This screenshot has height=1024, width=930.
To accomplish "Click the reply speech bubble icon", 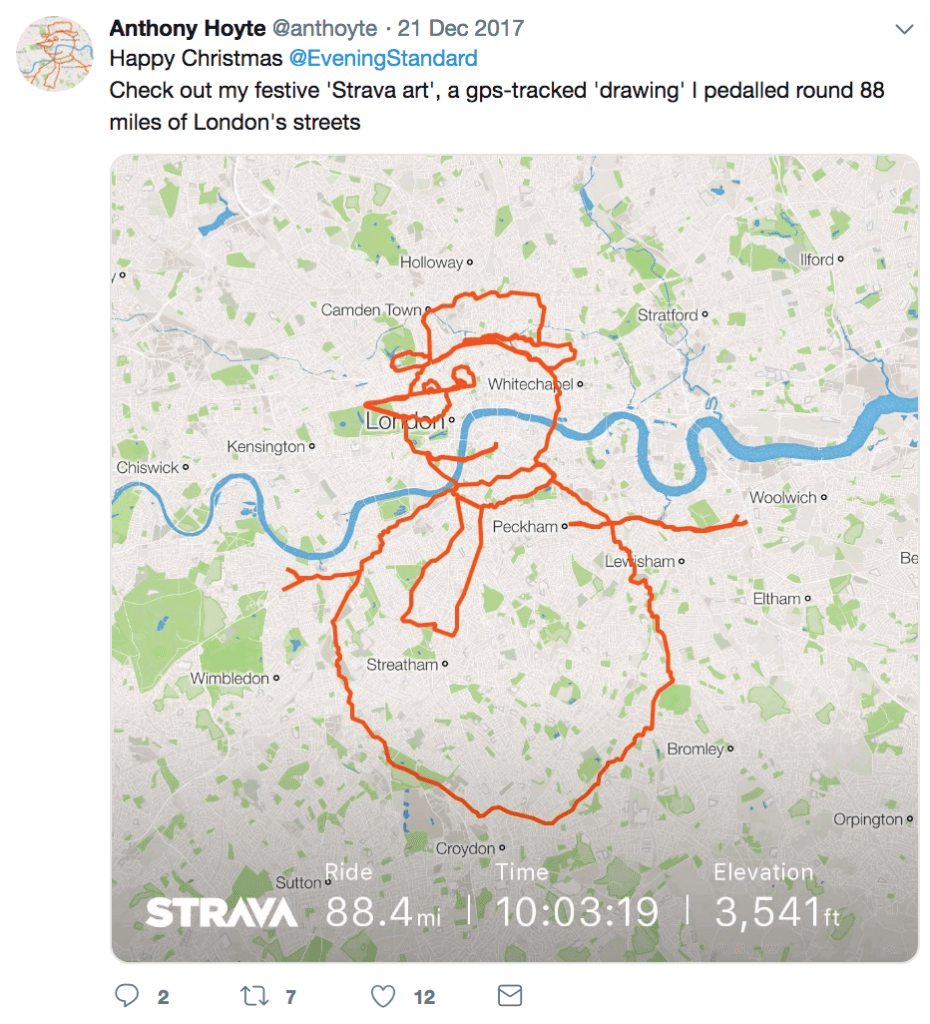I will tap(127, 995).
